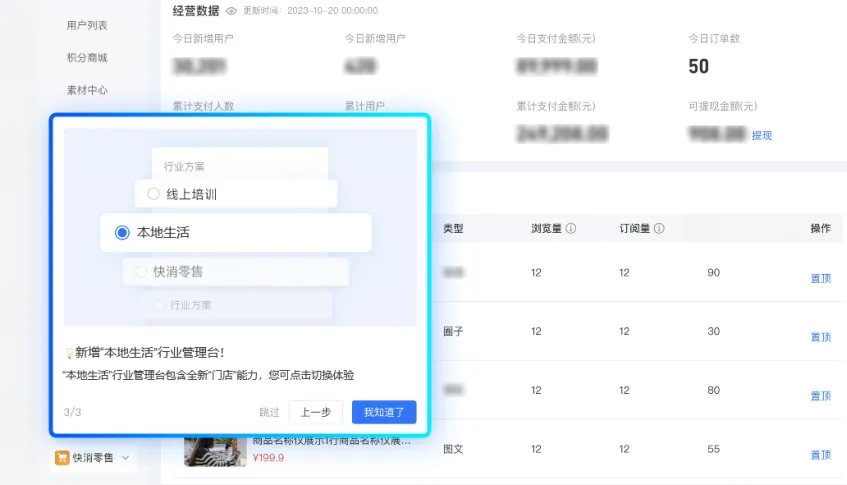Click 跳过 to skip the guide
The height and width of the screenshot is (485, 847).
[270, 413]
